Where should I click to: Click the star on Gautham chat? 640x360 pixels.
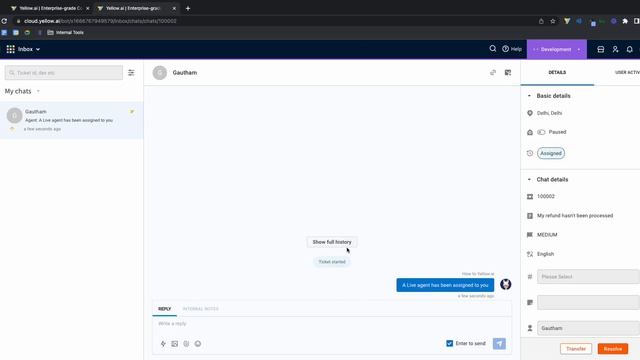click(x=132, y=111)
